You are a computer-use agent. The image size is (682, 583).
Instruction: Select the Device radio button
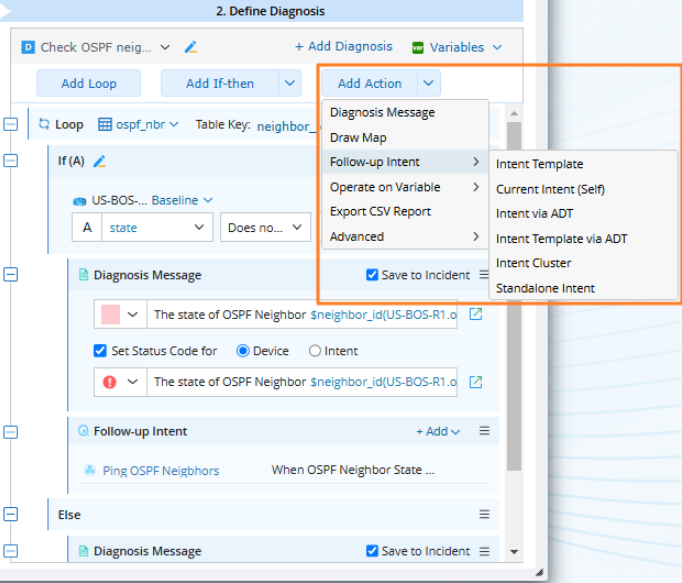coord(243,351)
